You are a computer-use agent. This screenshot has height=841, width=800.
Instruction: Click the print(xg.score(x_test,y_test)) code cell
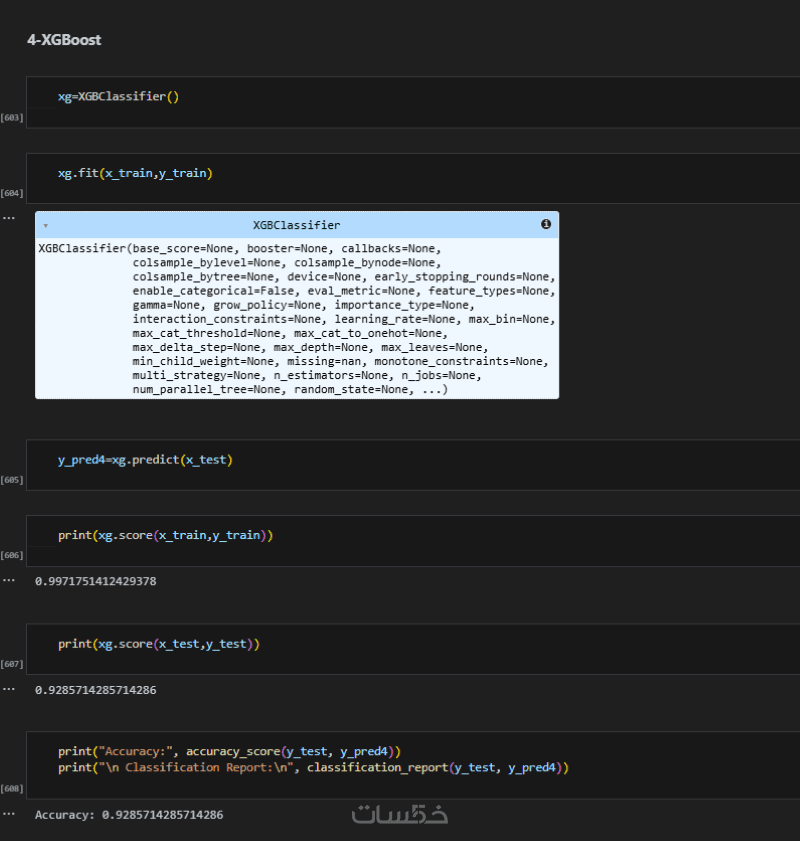pos(413,649)
